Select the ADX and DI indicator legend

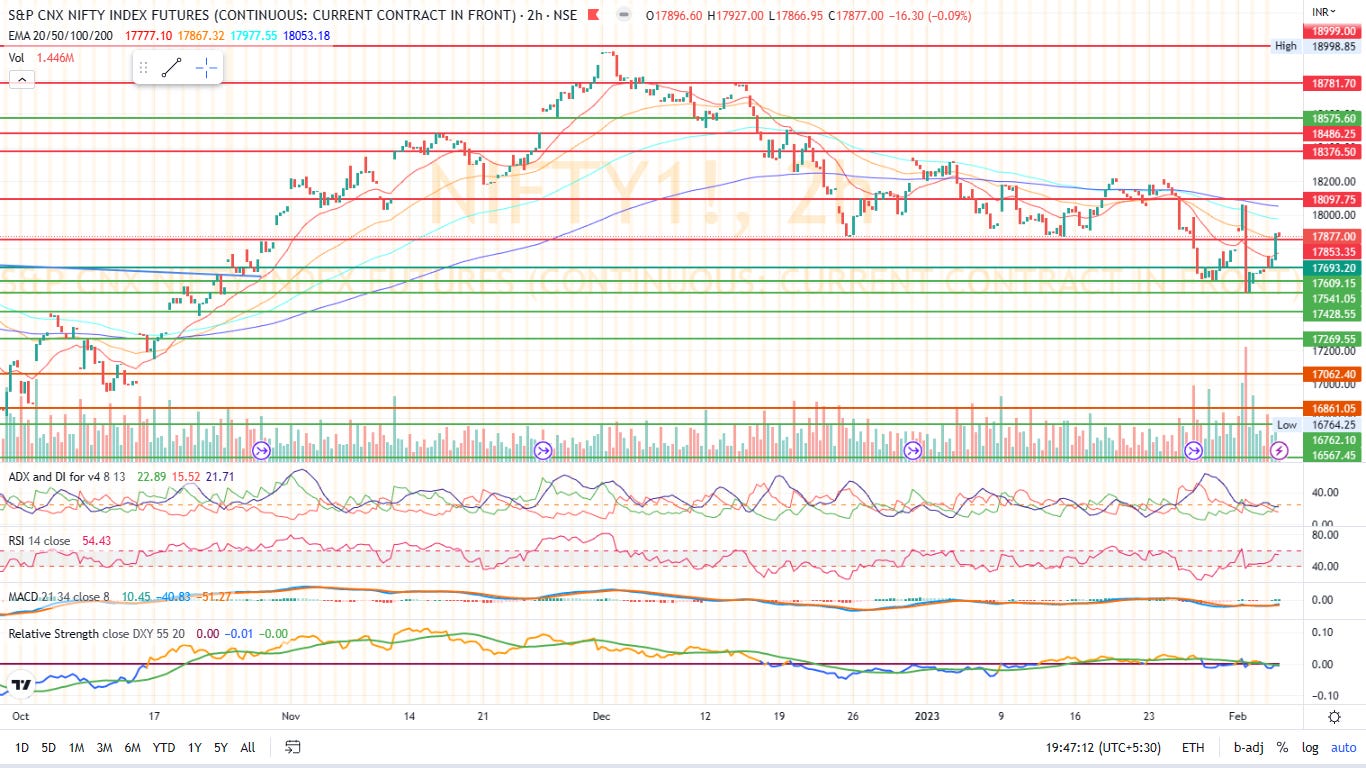tap(66, 476)
